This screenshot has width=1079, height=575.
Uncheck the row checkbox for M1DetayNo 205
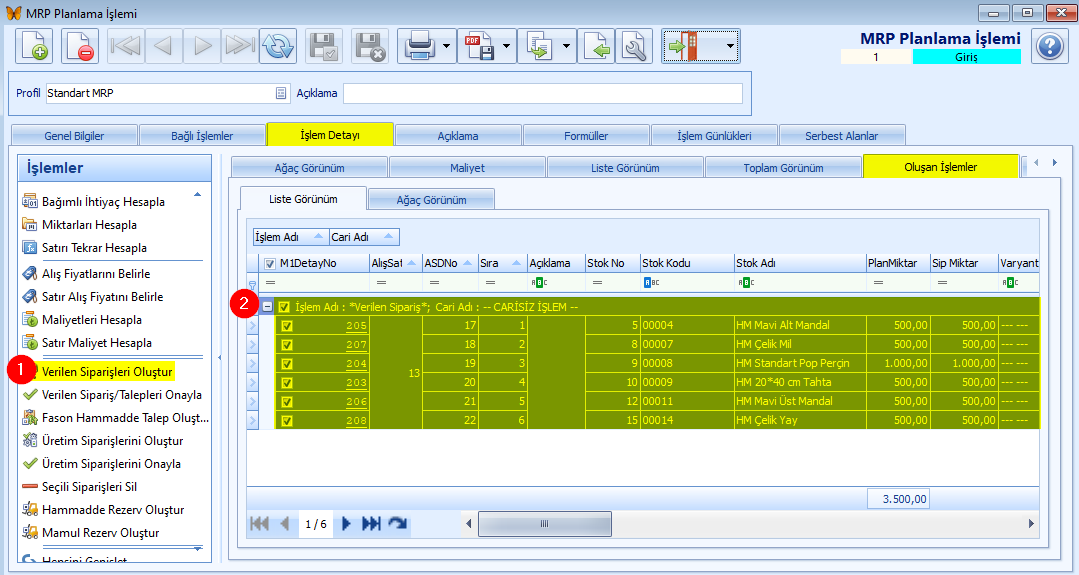[x=287, y=326]
